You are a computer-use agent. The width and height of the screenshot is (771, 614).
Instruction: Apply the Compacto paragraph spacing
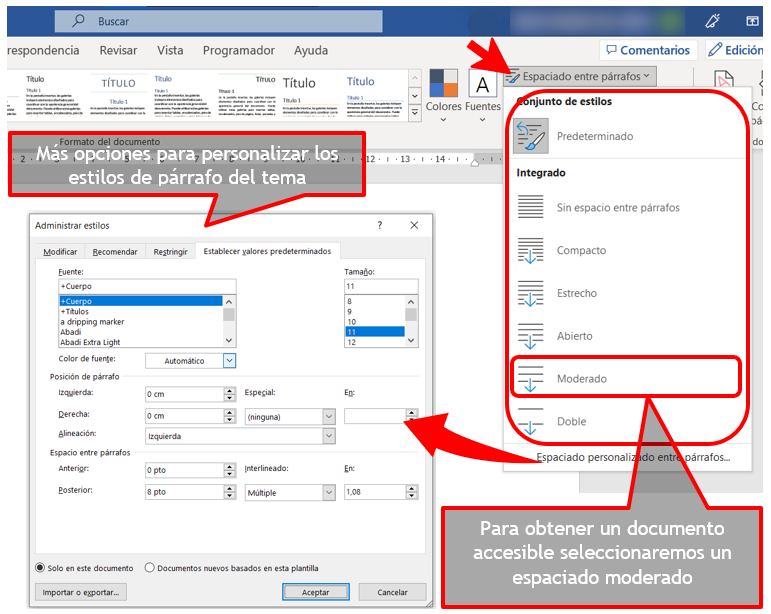coord(530,251)
